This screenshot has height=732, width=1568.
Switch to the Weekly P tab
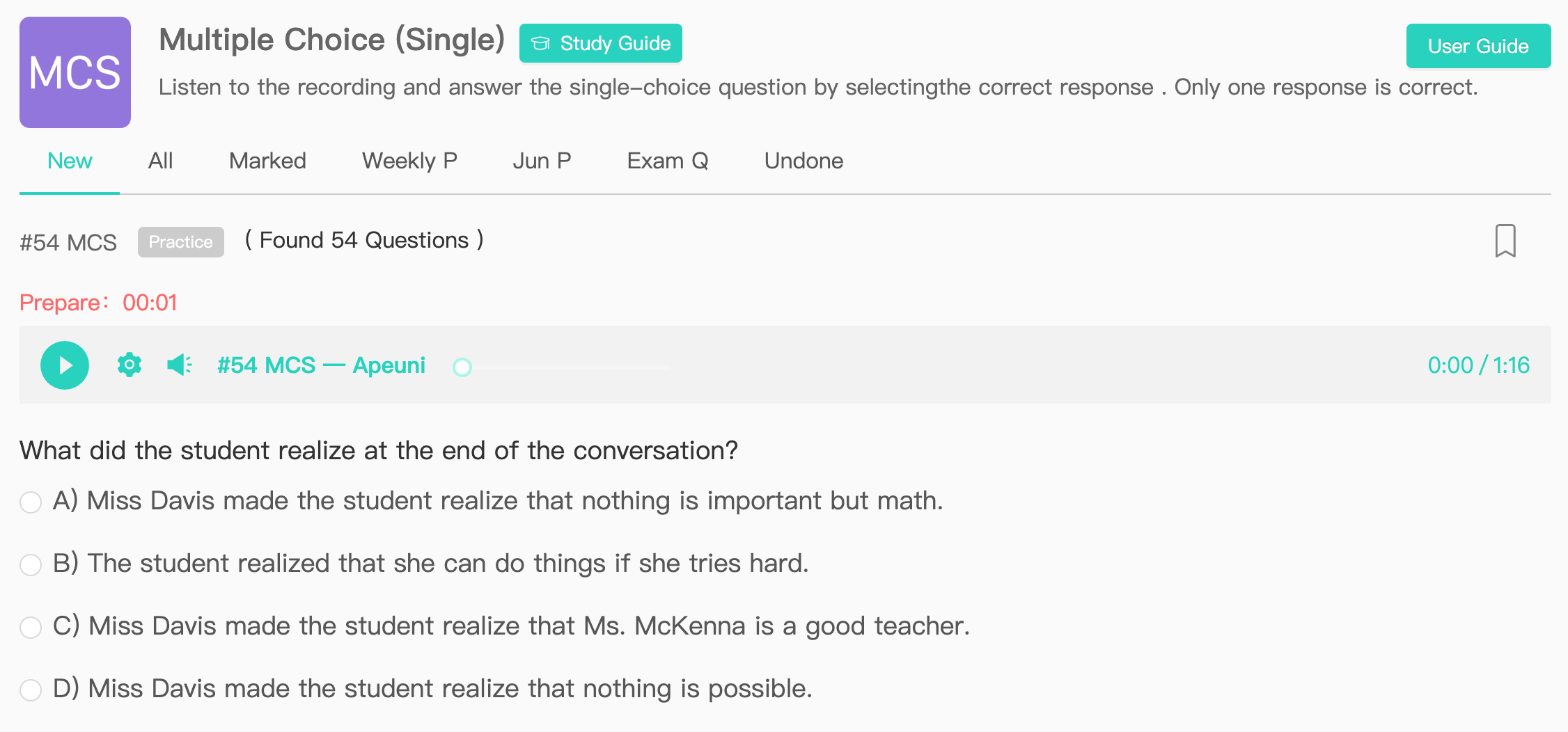pyautogui.click(x=409, y=161)
